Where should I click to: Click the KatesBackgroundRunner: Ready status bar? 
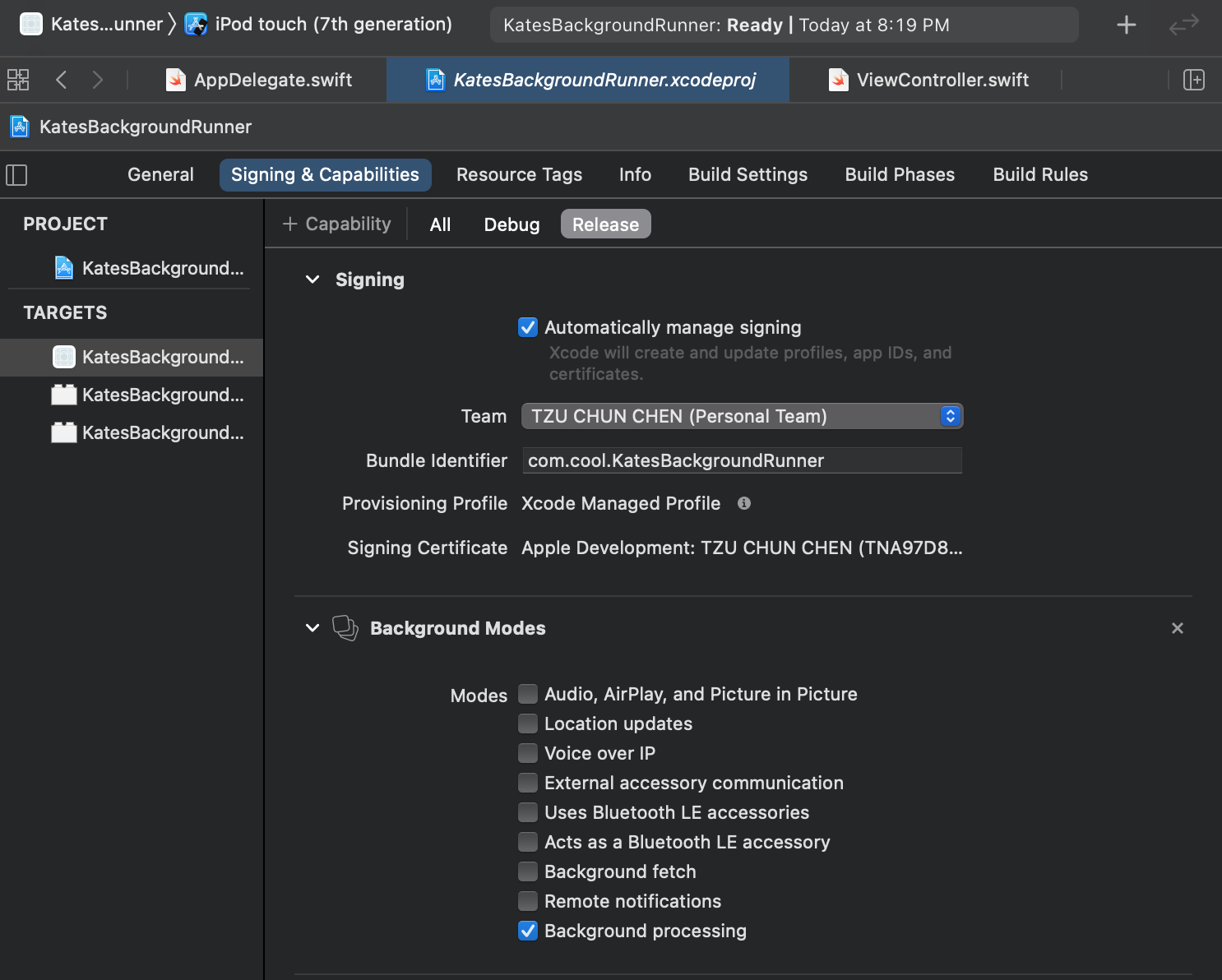pyautogui.click(x=784, y=25)
